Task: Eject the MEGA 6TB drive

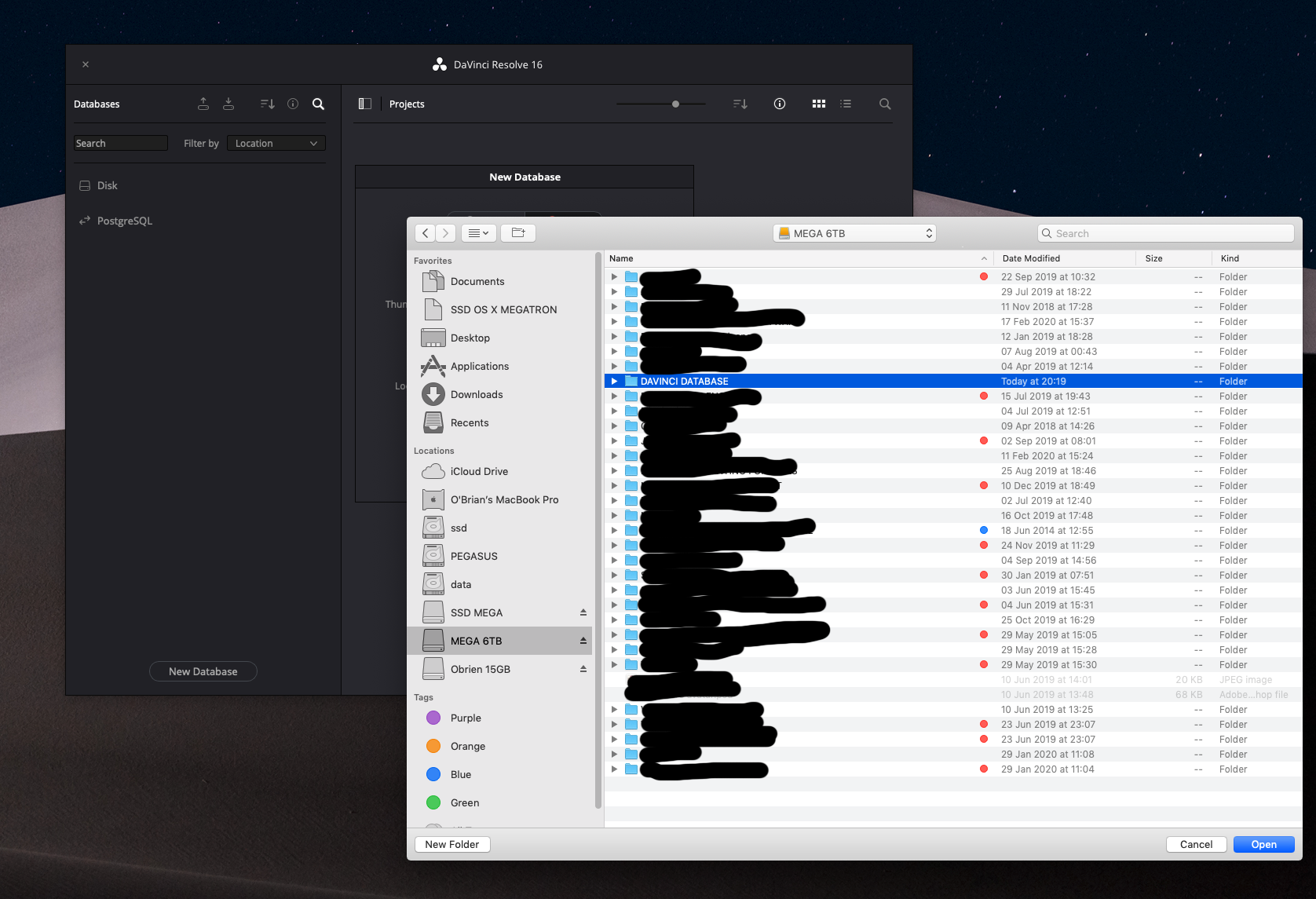Action: (583, 641)
